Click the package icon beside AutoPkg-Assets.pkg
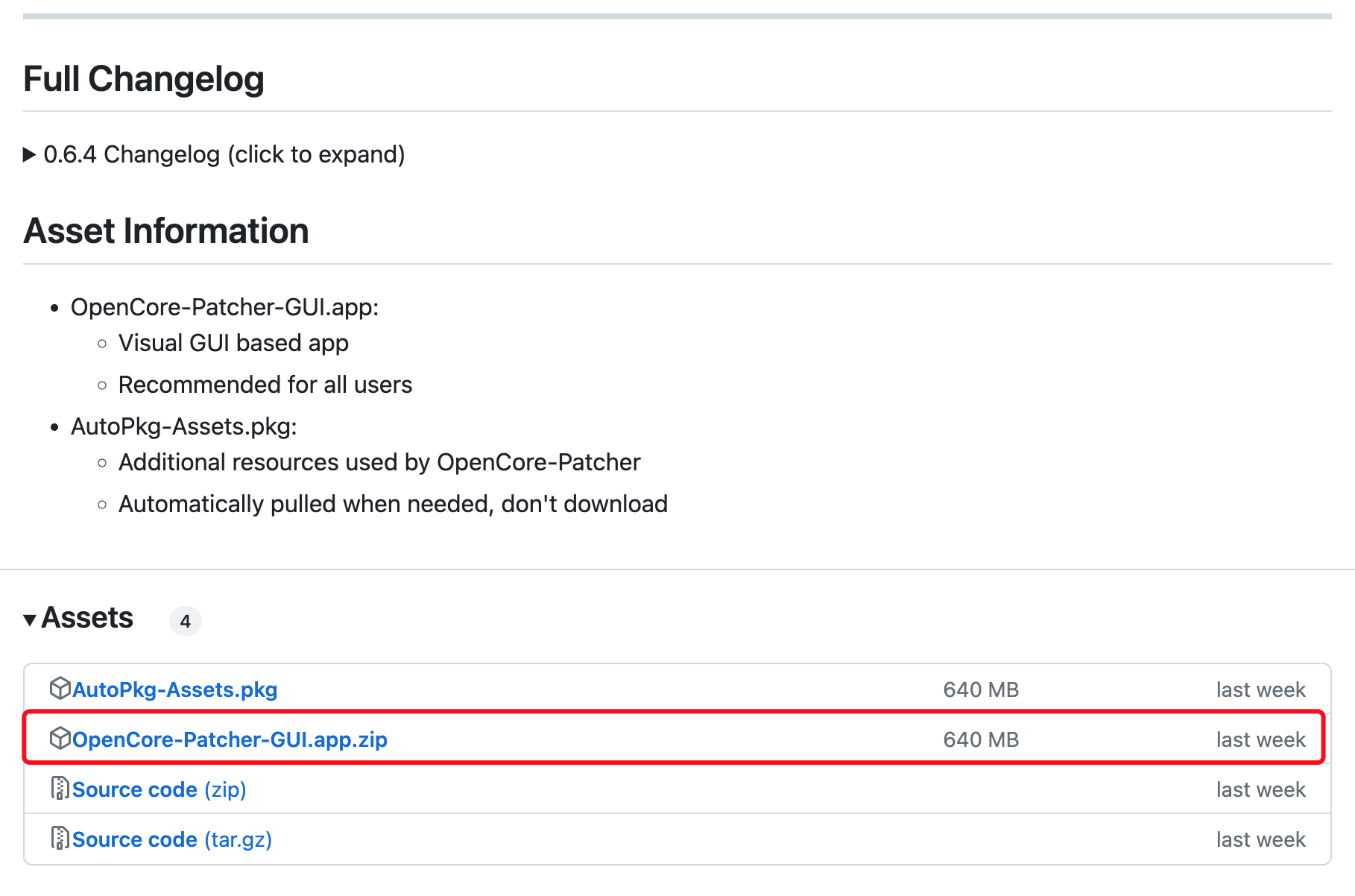This screenshot has height=896, width=1355. pyautogui.click(x=60, y=689)
